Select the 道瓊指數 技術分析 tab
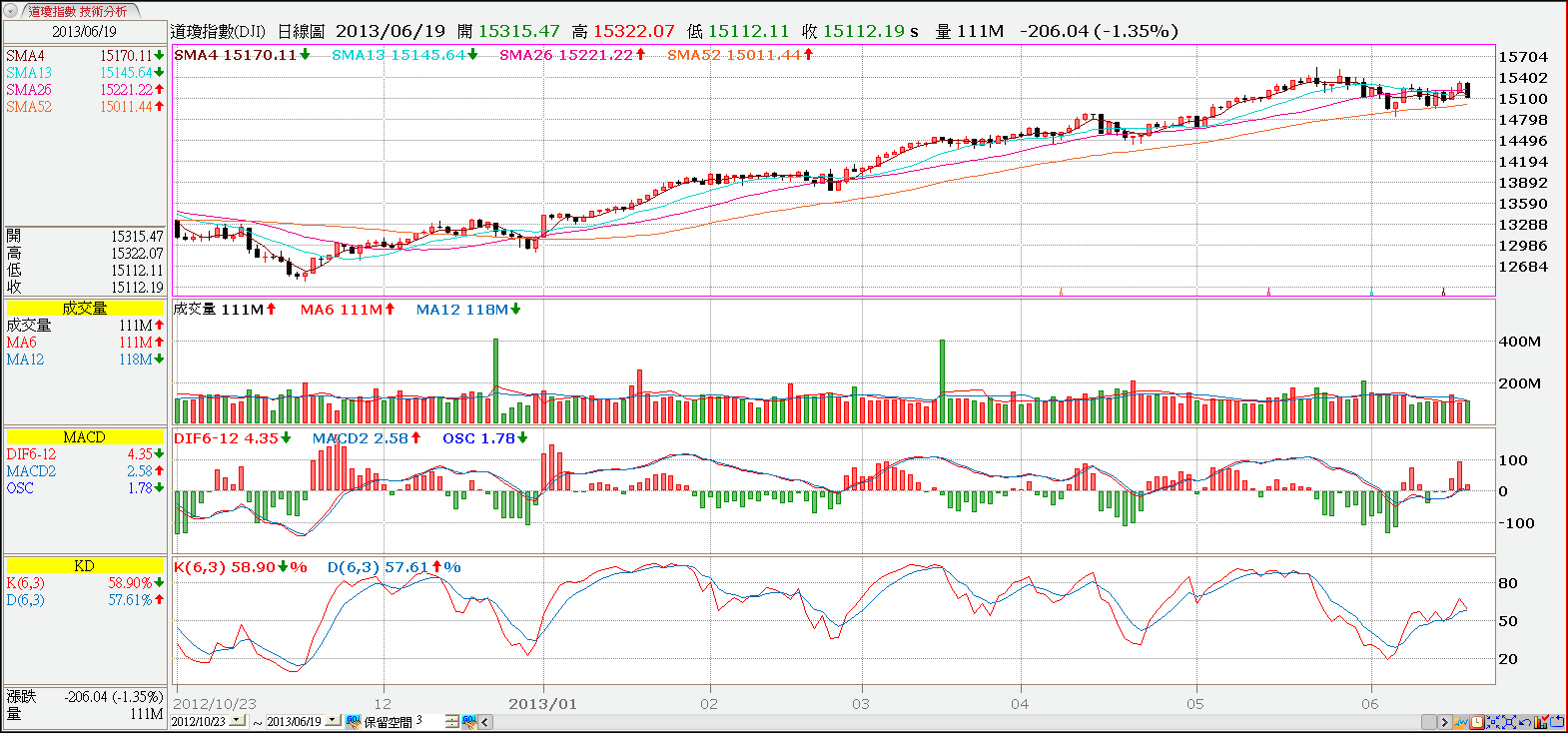The image size is (1568, 733). [x=77, y=11]
